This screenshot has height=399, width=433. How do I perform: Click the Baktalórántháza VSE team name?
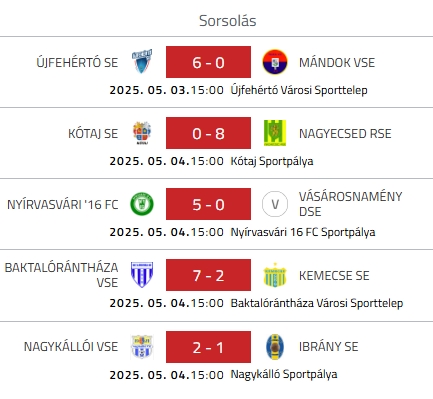[x=62, y=275]
